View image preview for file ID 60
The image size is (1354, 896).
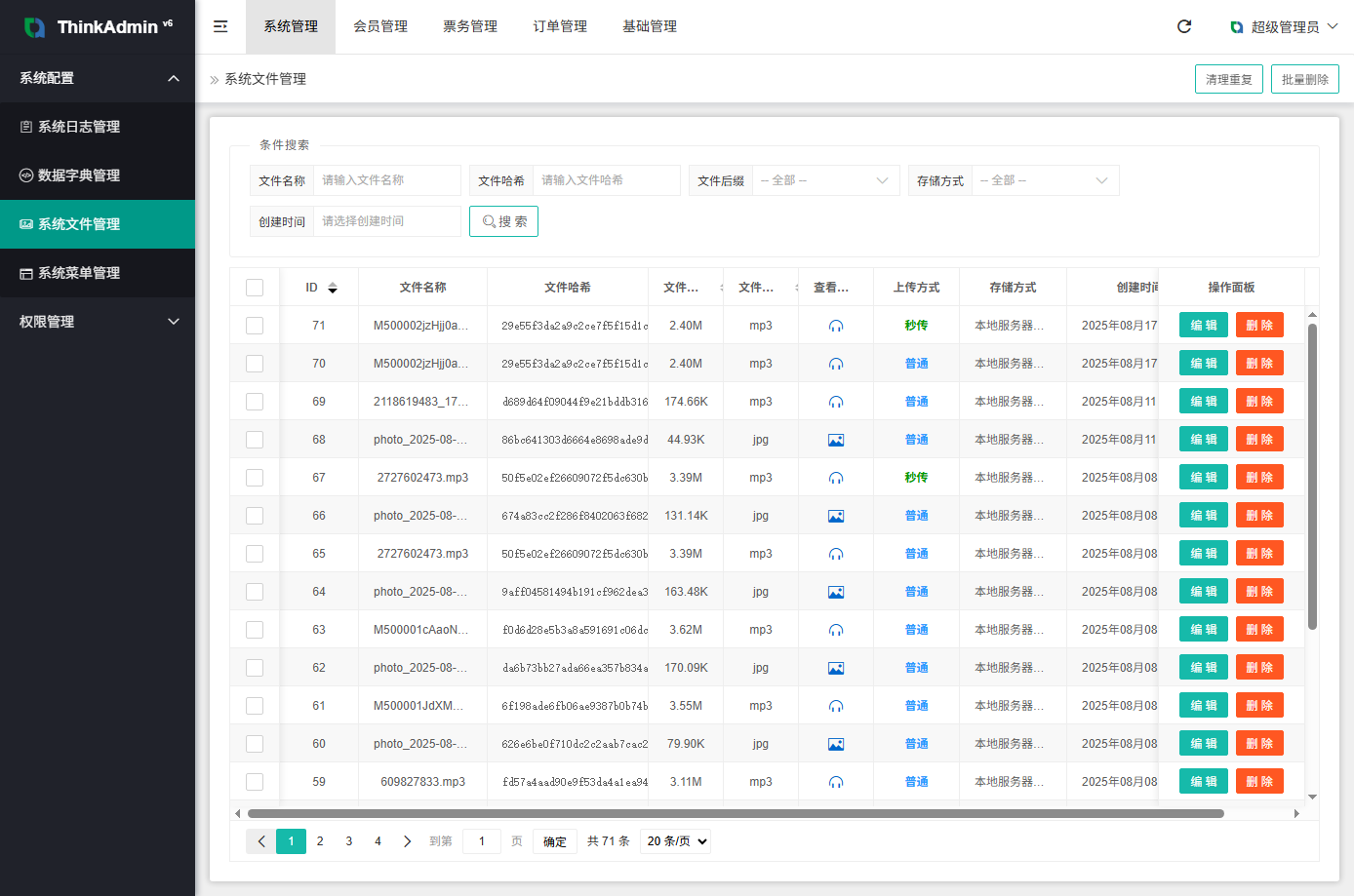(836, 744)
